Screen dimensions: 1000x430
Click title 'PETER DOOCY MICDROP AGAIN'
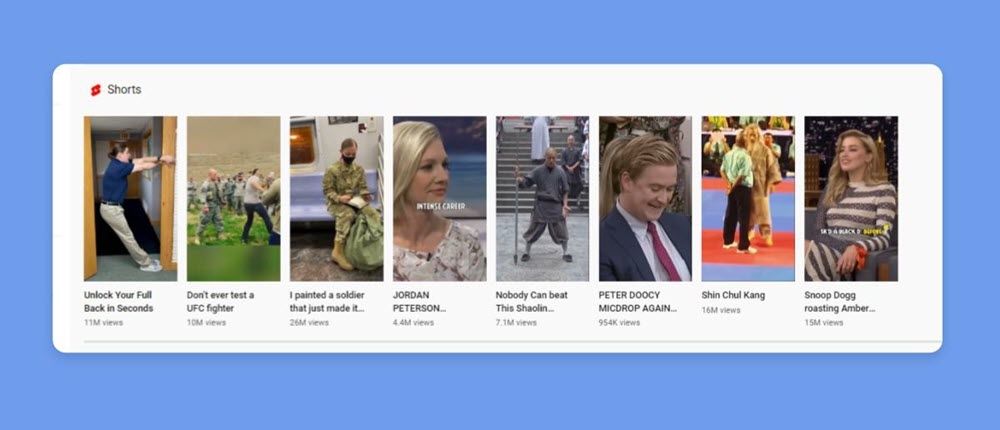point(638,302)
